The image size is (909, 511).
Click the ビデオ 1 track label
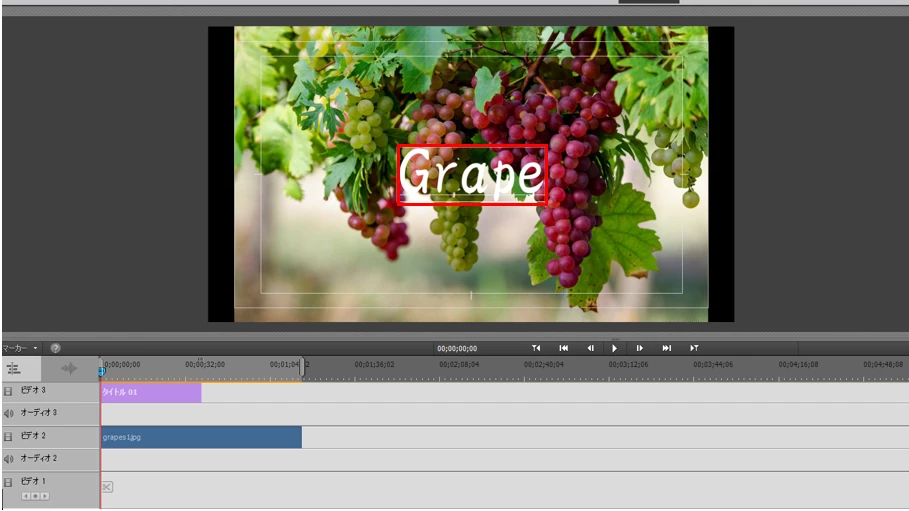pyautogui.click(x=33, y=481)
